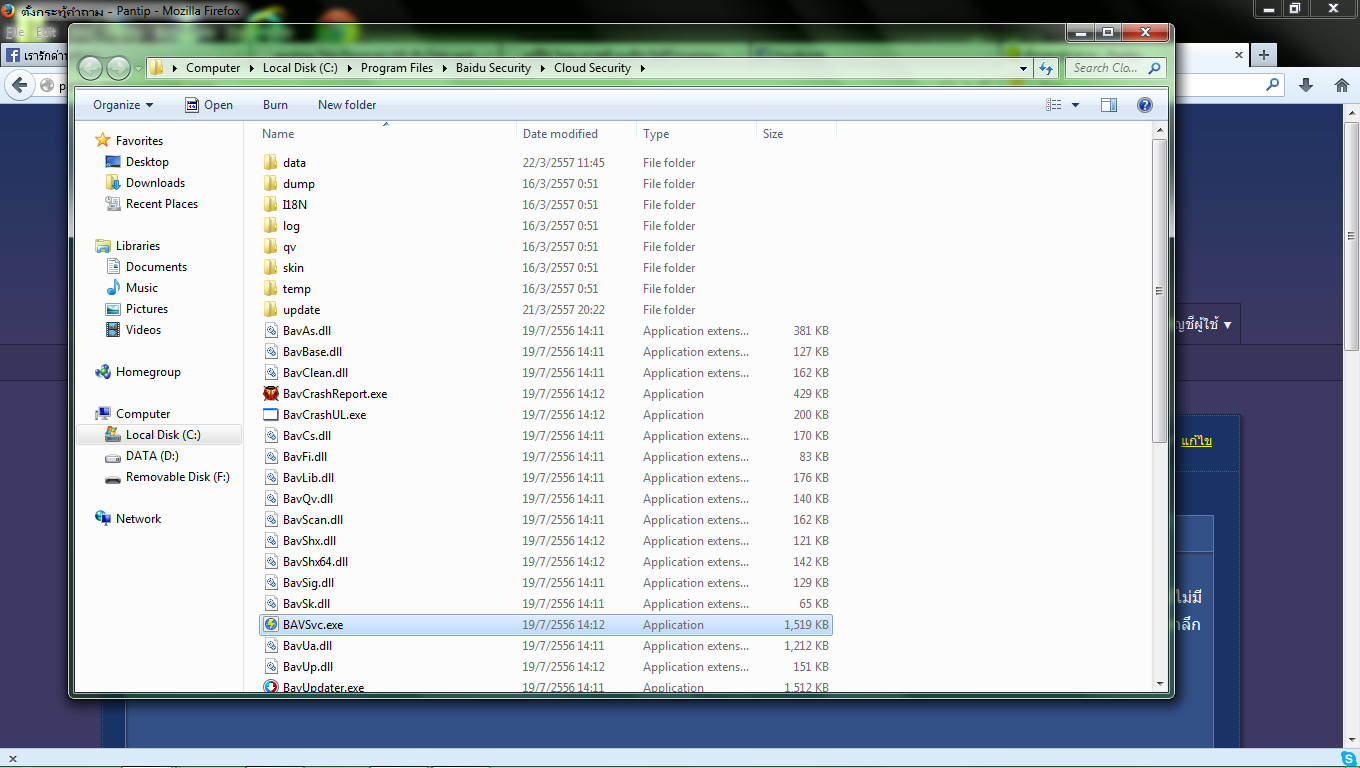Image resolution: width=1360 pixels, height=768 pixels.
Task: Sort files by the Name column header
Action: pyautogui.click(x=386, y=134)
